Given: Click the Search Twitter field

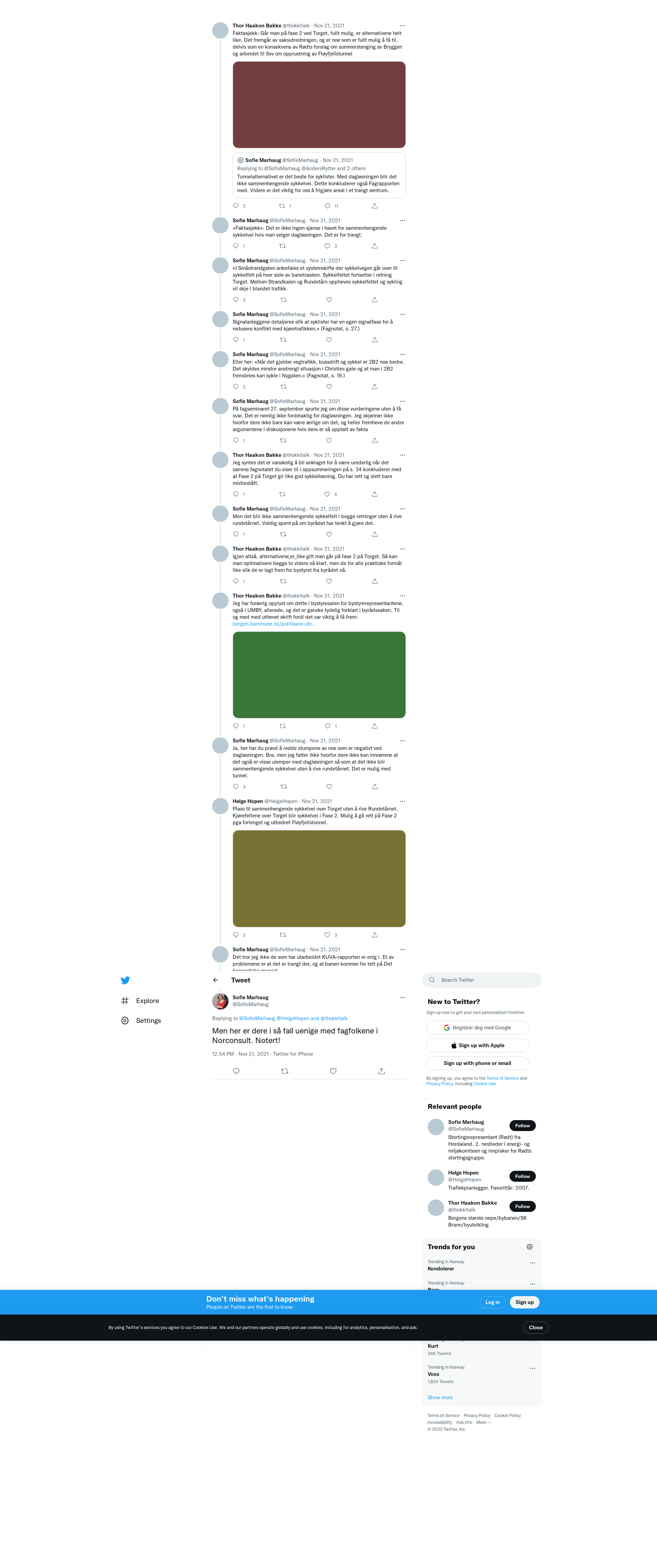Looking at the screenshot, I should (x=481, y=980).
